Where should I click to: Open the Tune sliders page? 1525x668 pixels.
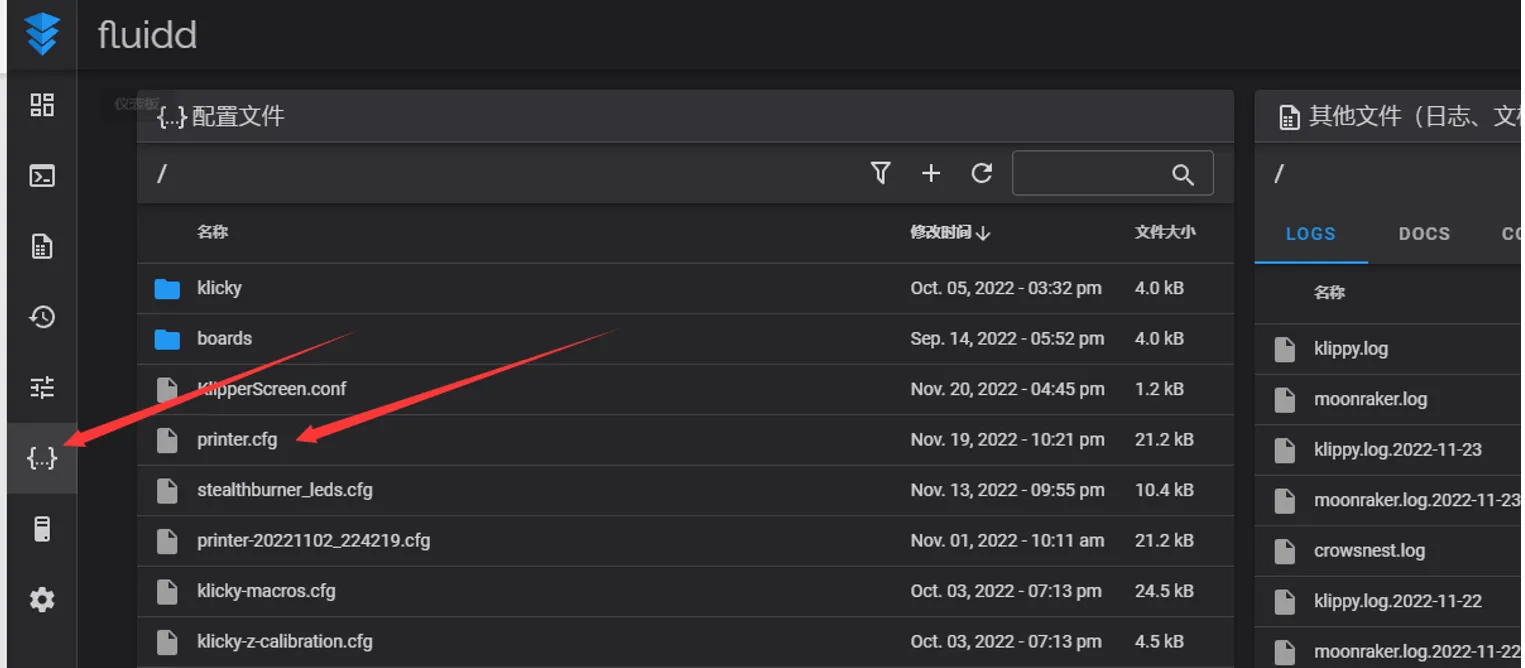(42, 388)
